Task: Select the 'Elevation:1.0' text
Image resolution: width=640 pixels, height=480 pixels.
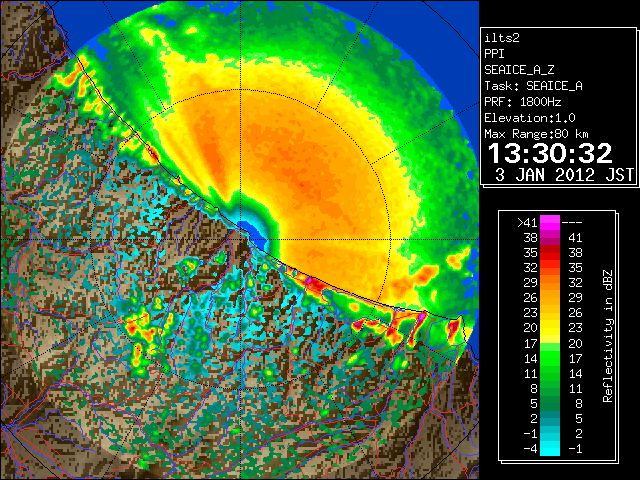Action: (530, 118)
